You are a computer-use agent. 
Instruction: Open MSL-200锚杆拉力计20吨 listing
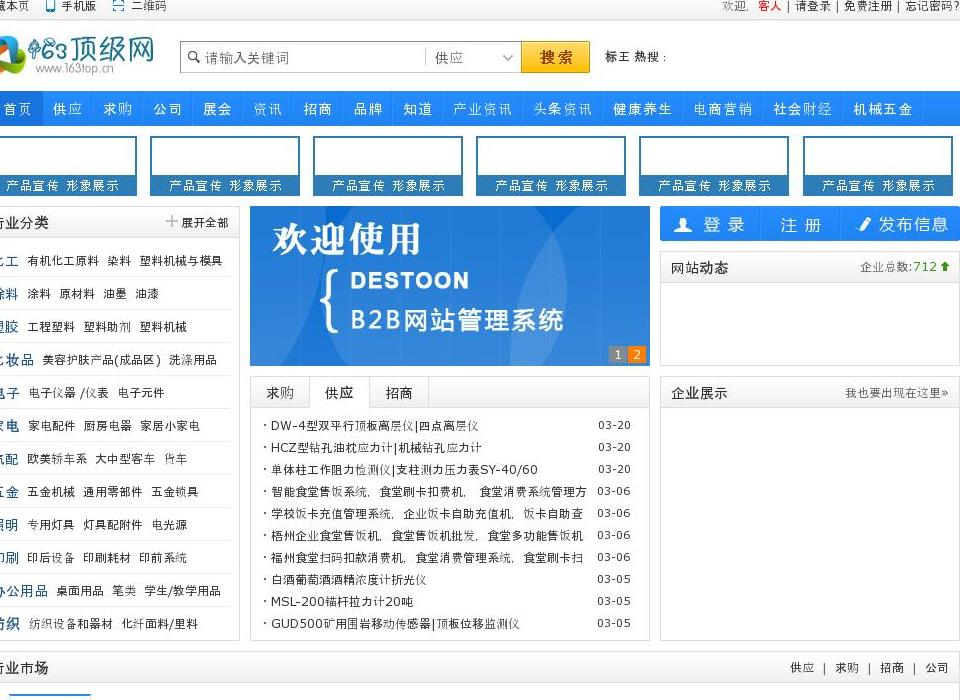point(342,601)
